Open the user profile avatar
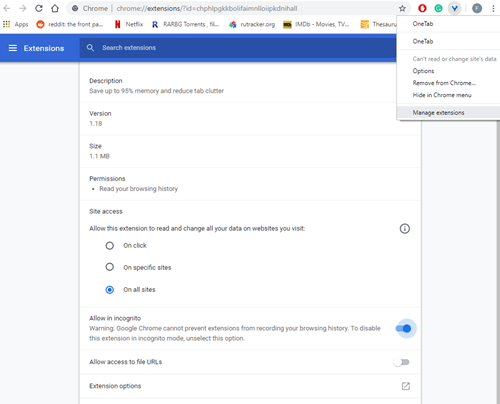 click(477, 8)
